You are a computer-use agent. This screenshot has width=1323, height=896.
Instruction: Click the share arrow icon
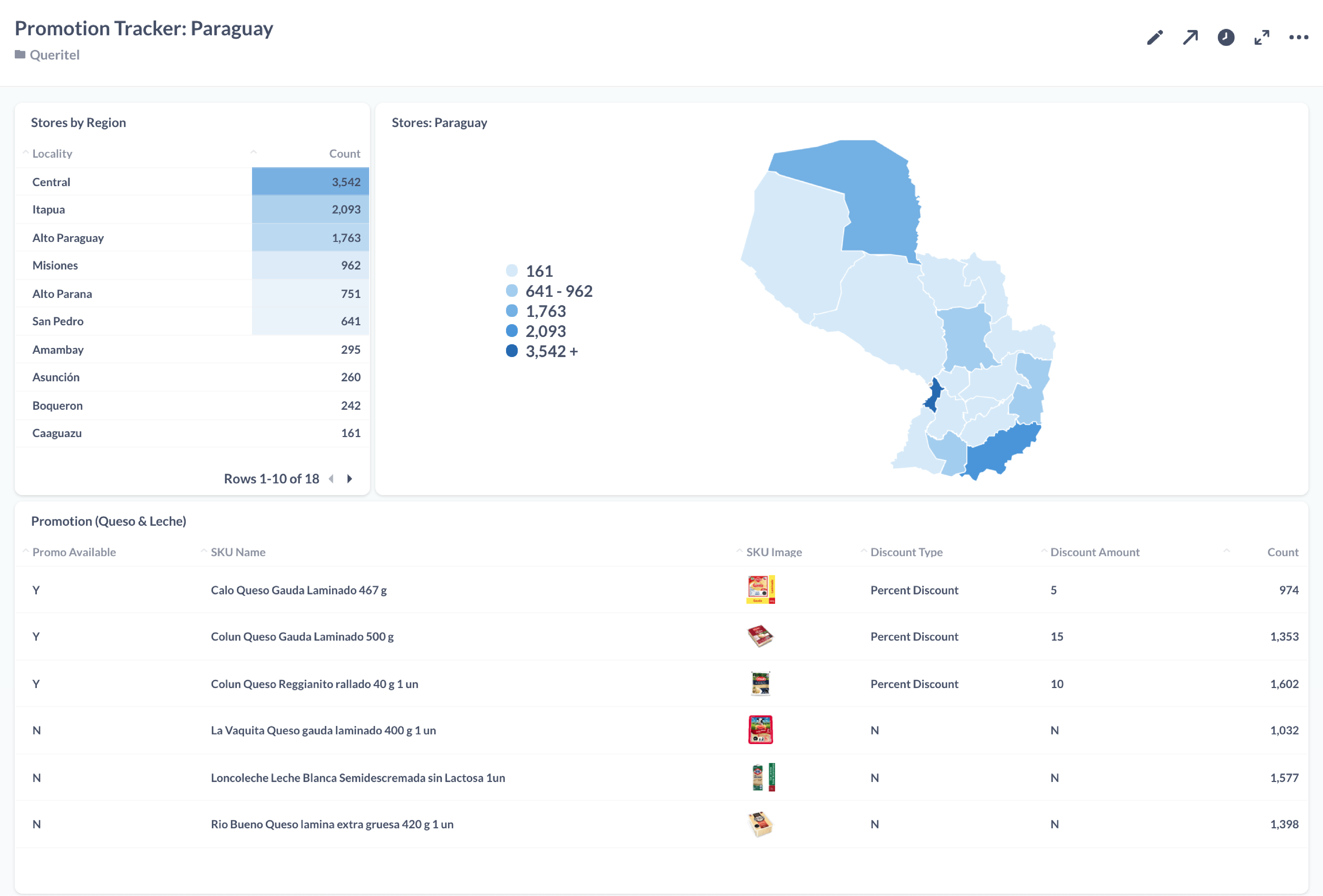point(1190,37)
